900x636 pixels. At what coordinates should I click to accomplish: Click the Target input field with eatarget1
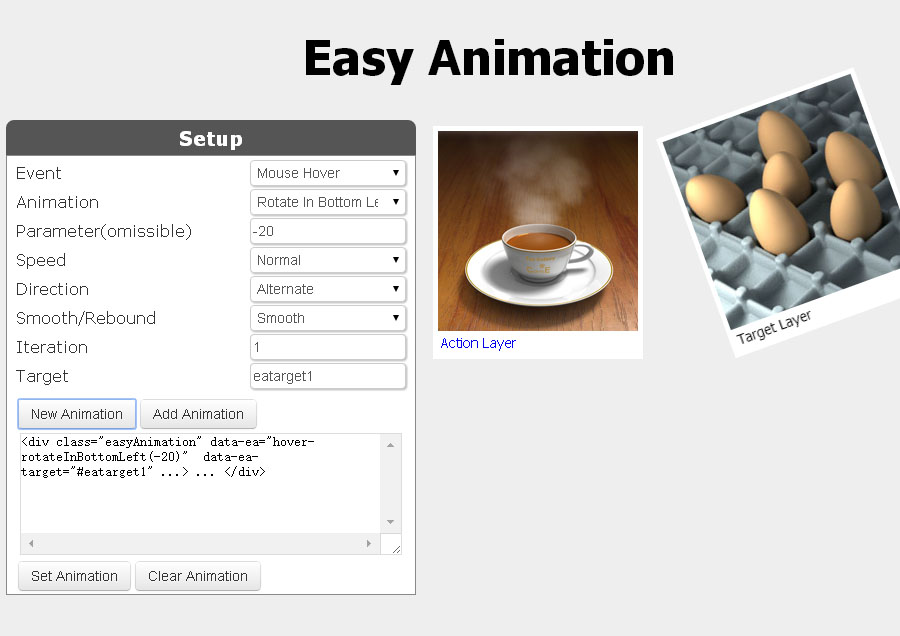328,376
